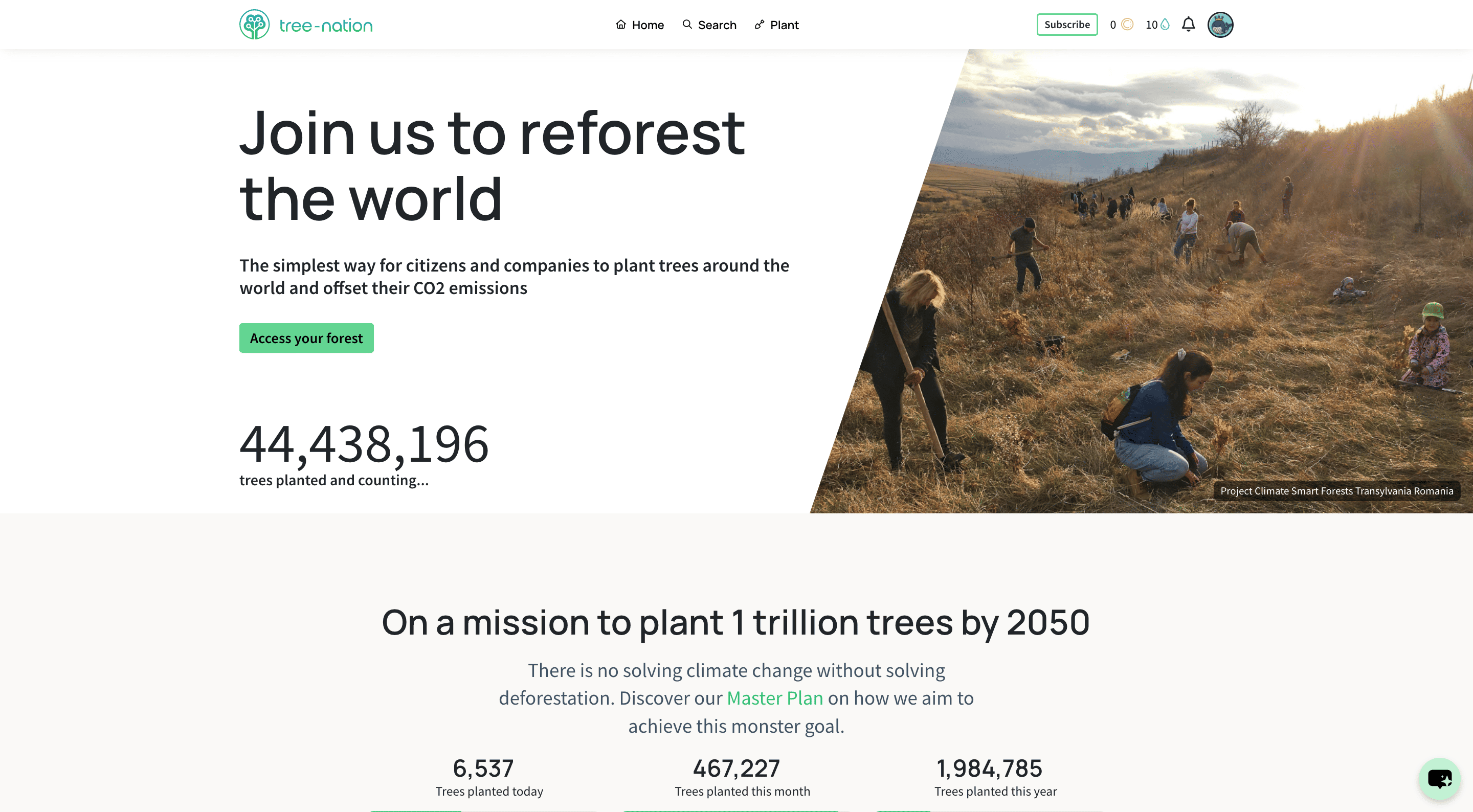Click the seedling icon beside Plant

(x=760, y=25)
